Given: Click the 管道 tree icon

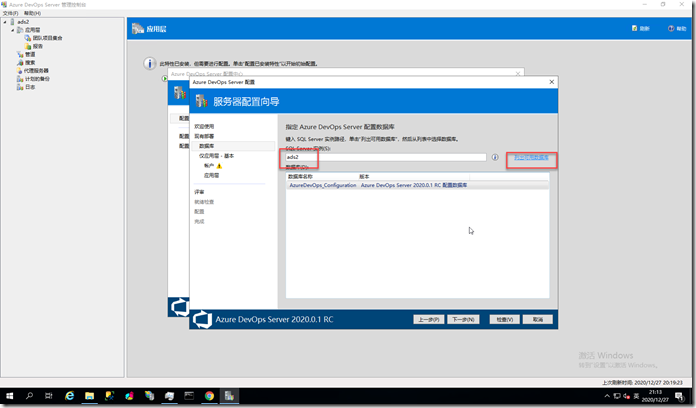Looking at the screenshot, I should pos(20,54).
